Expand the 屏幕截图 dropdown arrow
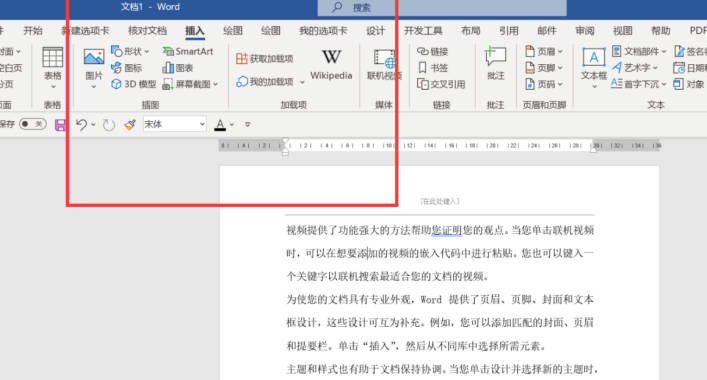This screenshot has height=380, width=707. (215, 84)
